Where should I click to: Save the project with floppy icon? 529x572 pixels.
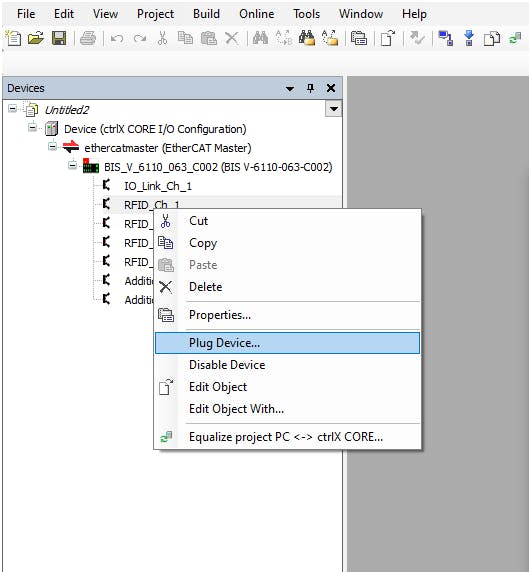(59, 38)
